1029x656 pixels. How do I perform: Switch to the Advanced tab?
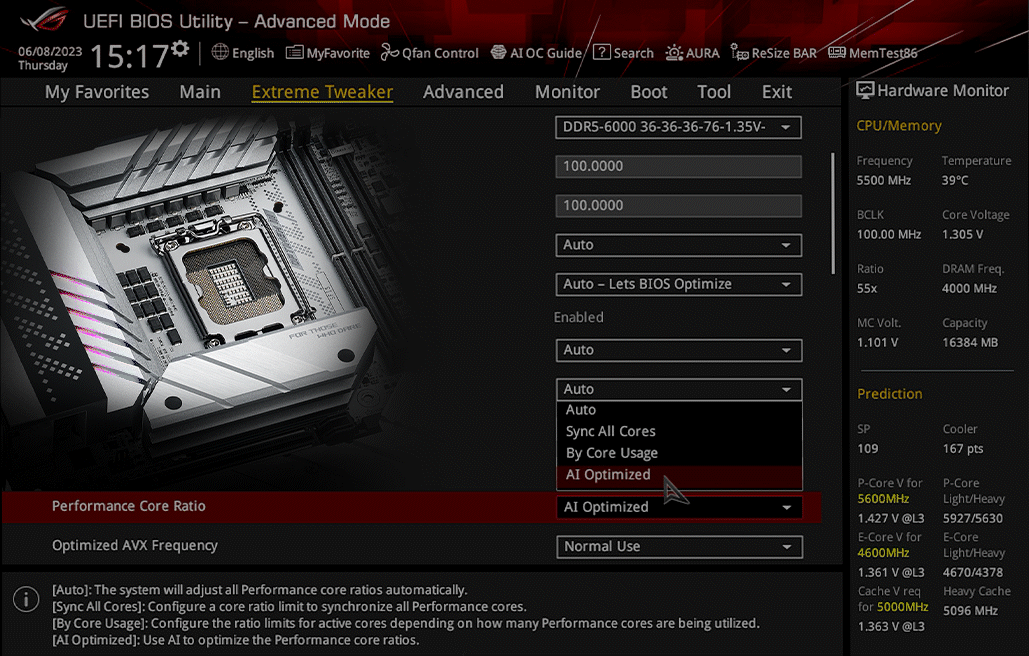click(463, 92)
